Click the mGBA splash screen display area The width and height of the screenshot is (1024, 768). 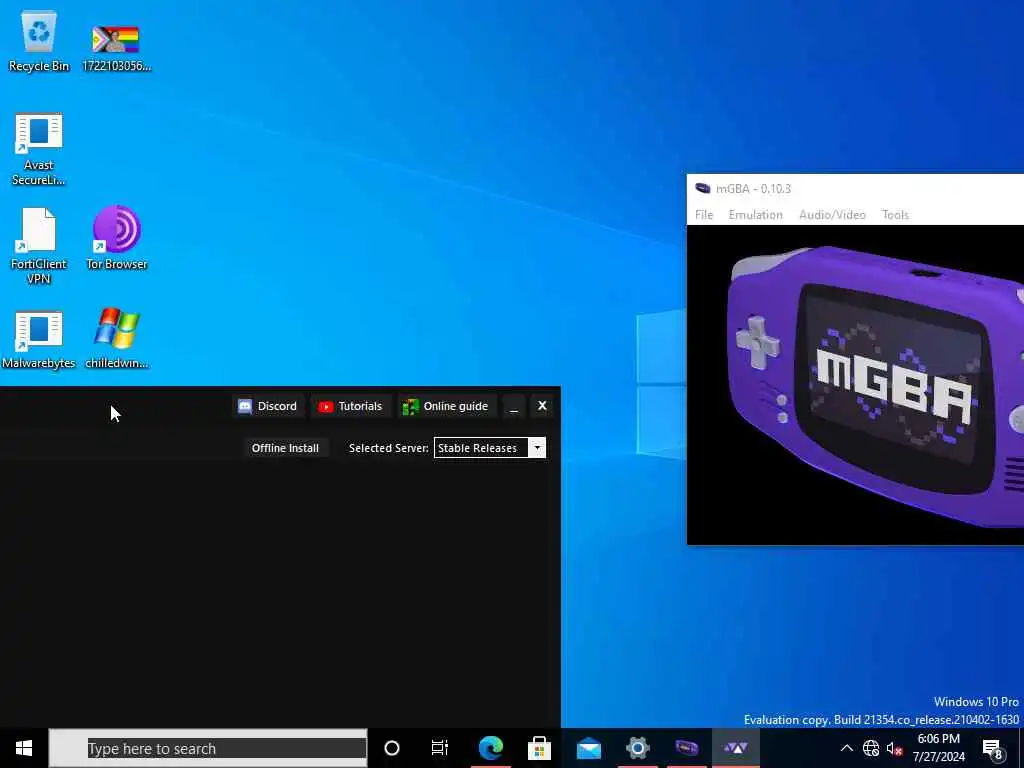(856, 384)
